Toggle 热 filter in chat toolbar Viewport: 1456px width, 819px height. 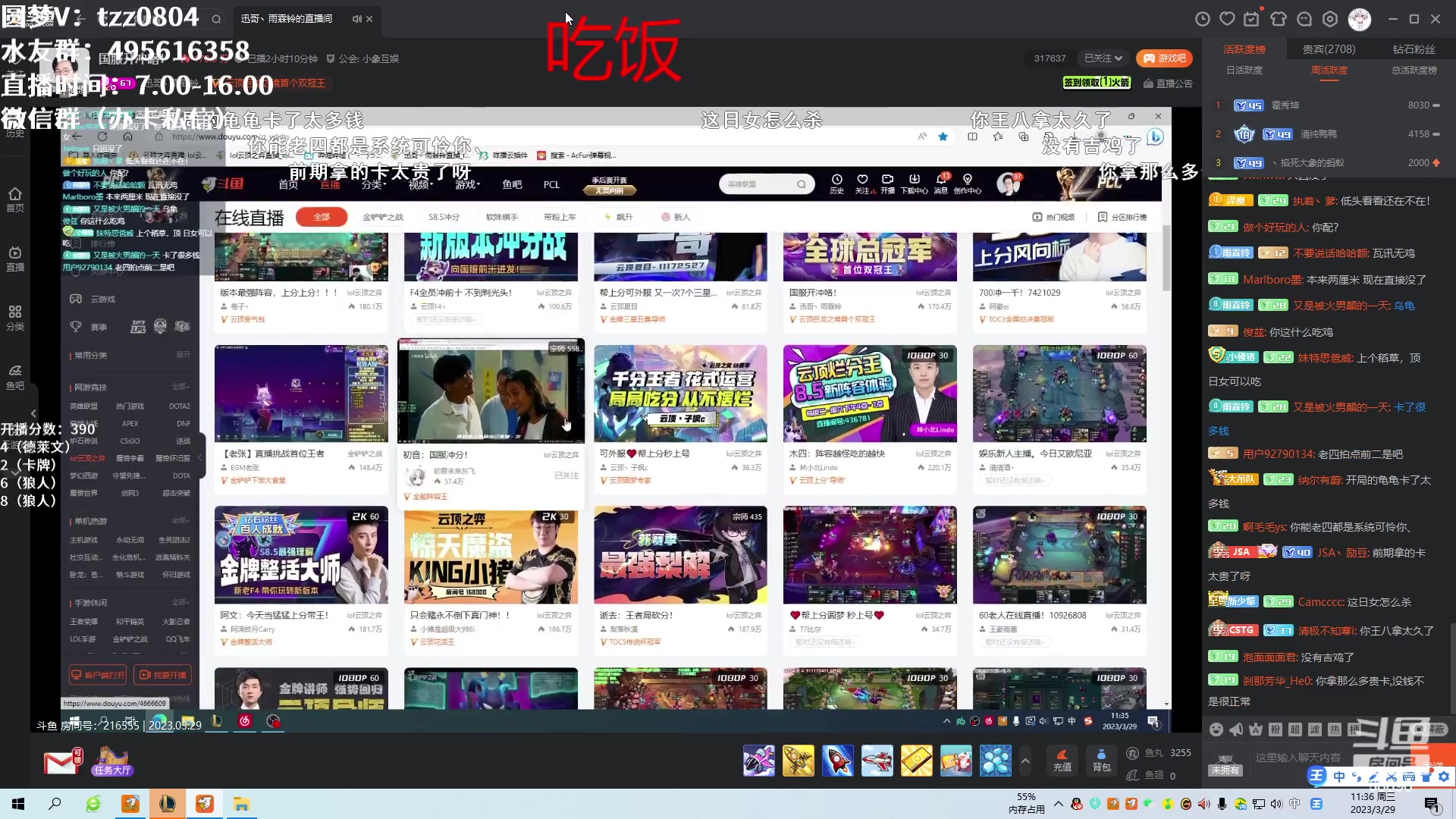[x=1335, y=730]
